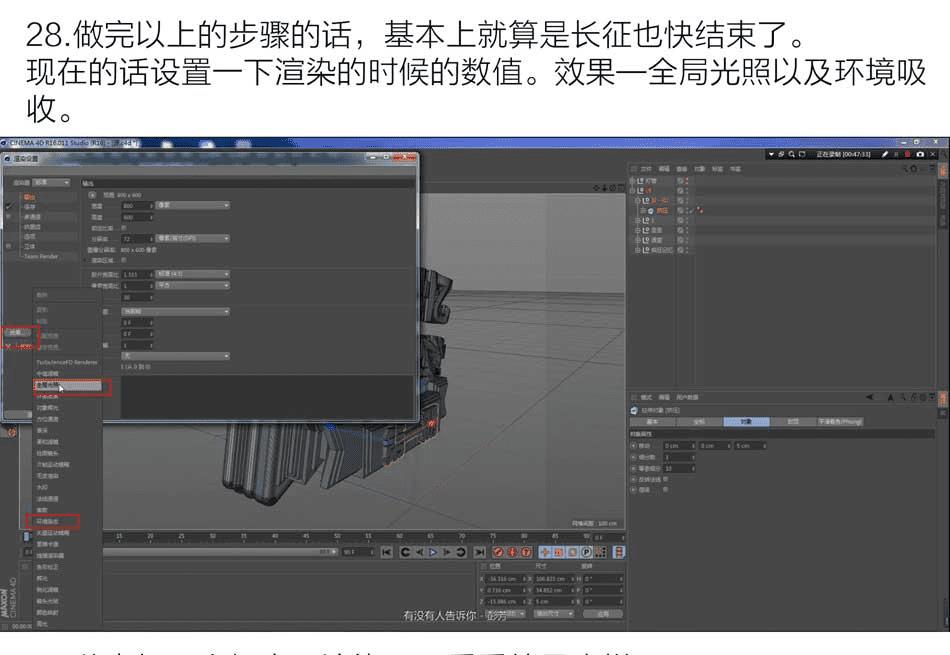Toggle scale keyframe recording icon

[559, 552]
